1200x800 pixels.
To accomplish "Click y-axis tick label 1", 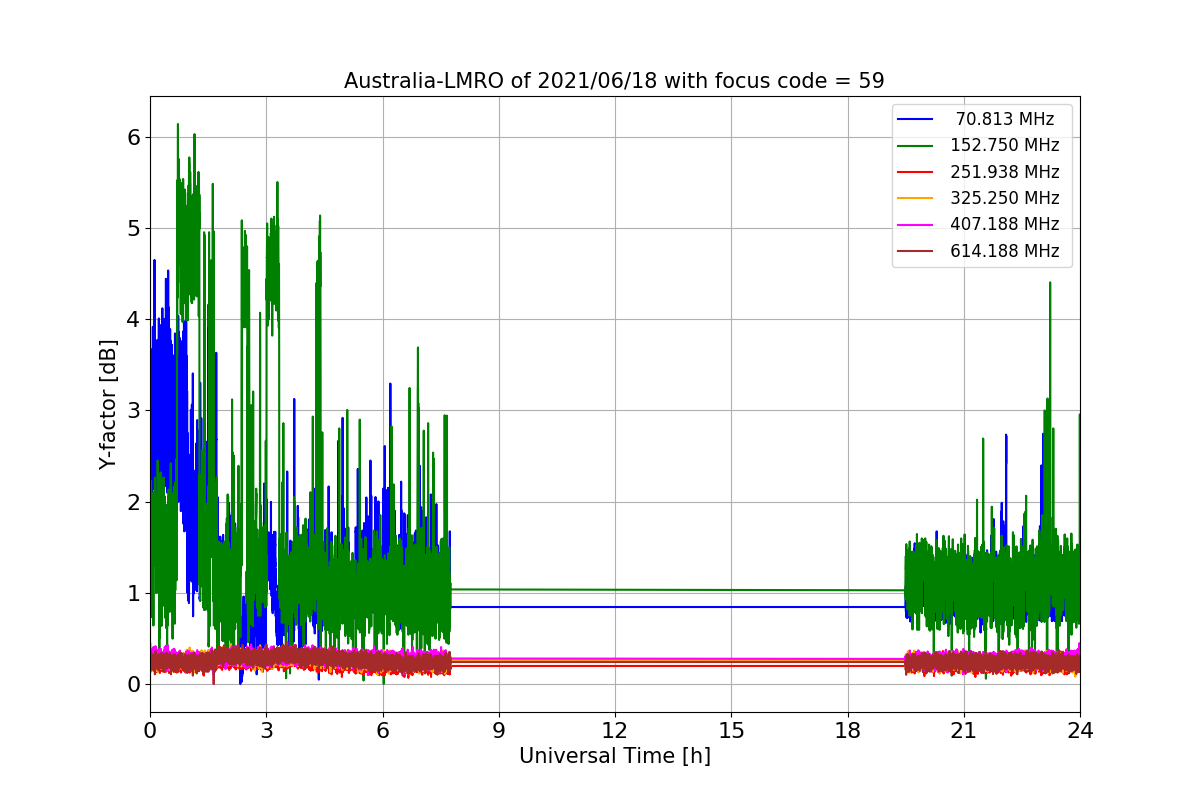I will tap(134, 593).
